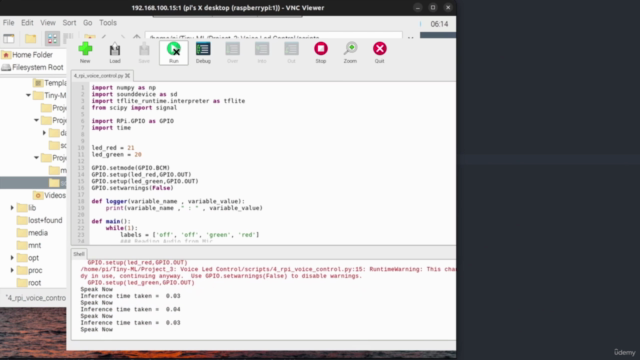Image resolution: width=640 pixels, height=360 pixels.
Task: Click the Zoom toolbar icon
Action: (350, 53)
